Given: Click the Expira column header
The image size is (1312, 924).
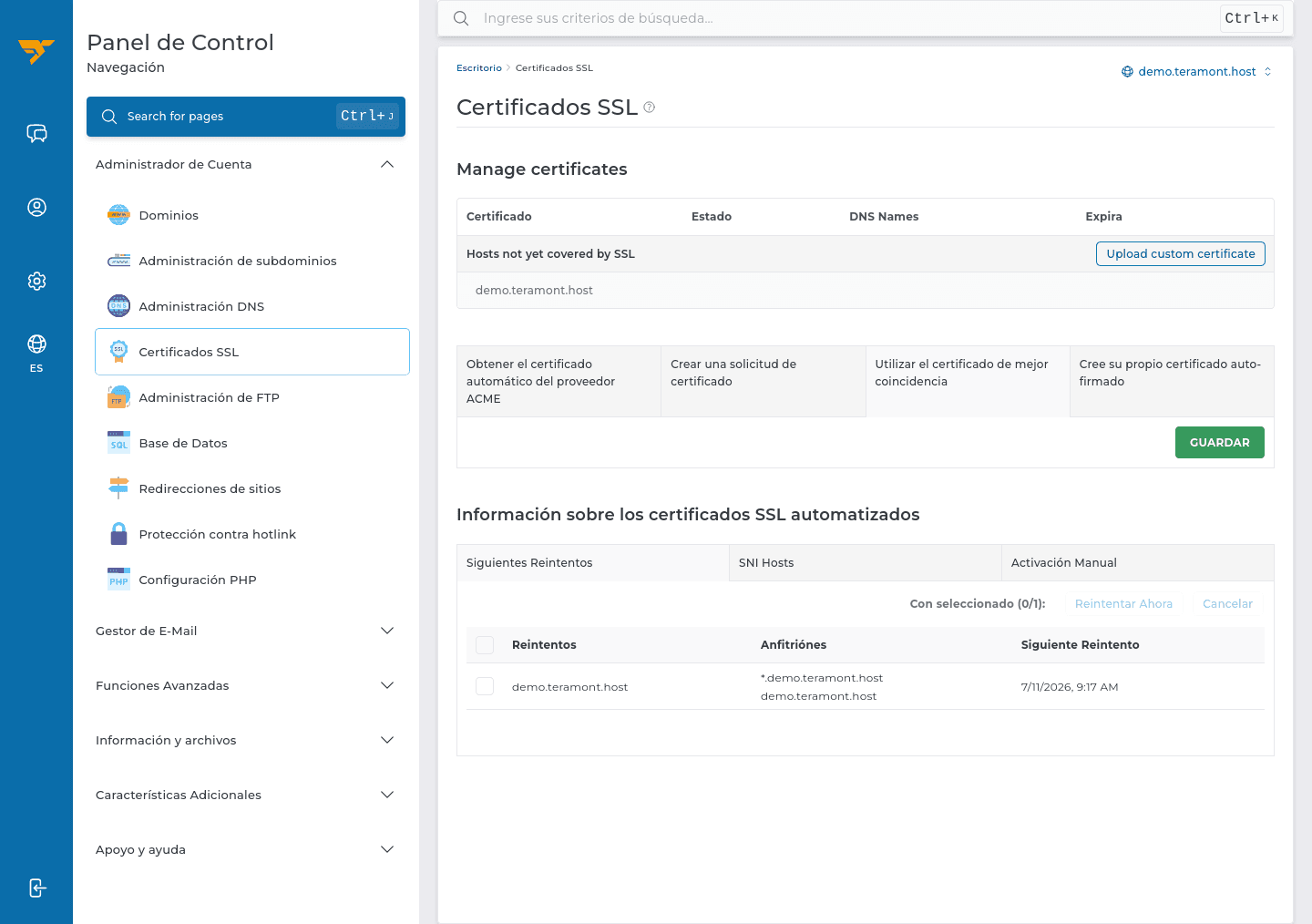Looking at the screenshot, I should tap(1103, 217).
